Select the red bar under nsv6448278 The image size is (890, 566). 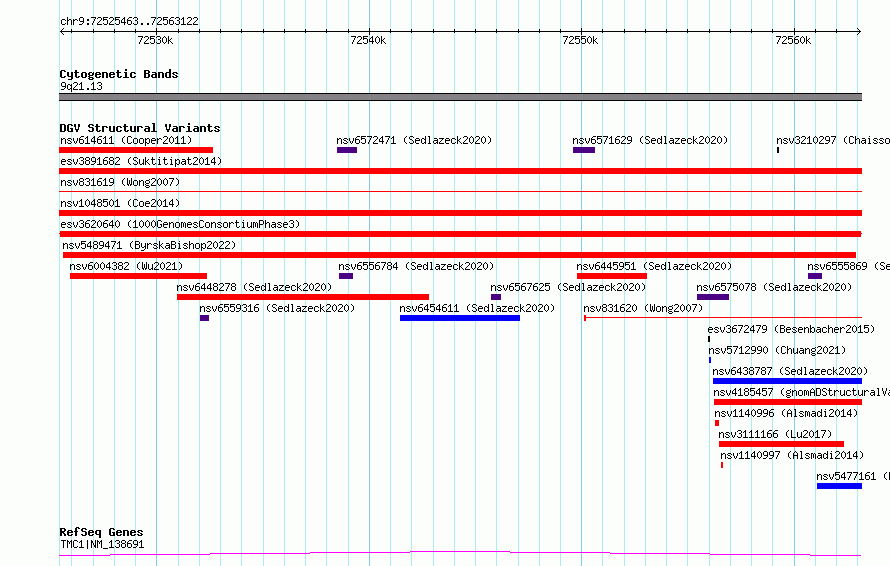(303, 297)
